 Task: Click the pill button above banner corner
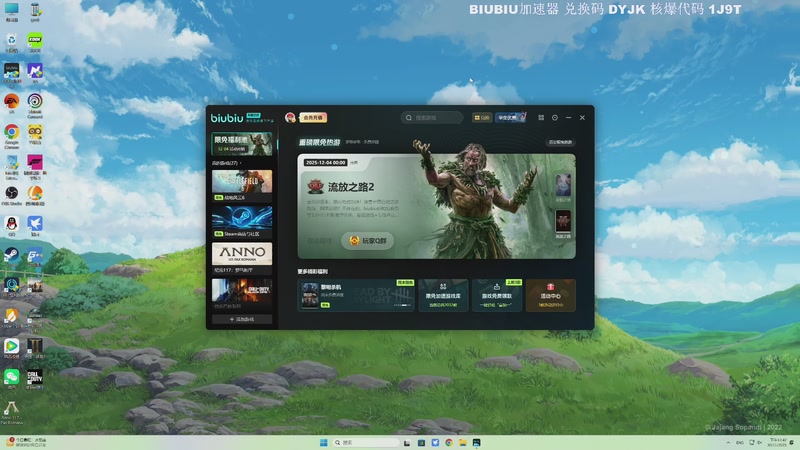[560, 142]
